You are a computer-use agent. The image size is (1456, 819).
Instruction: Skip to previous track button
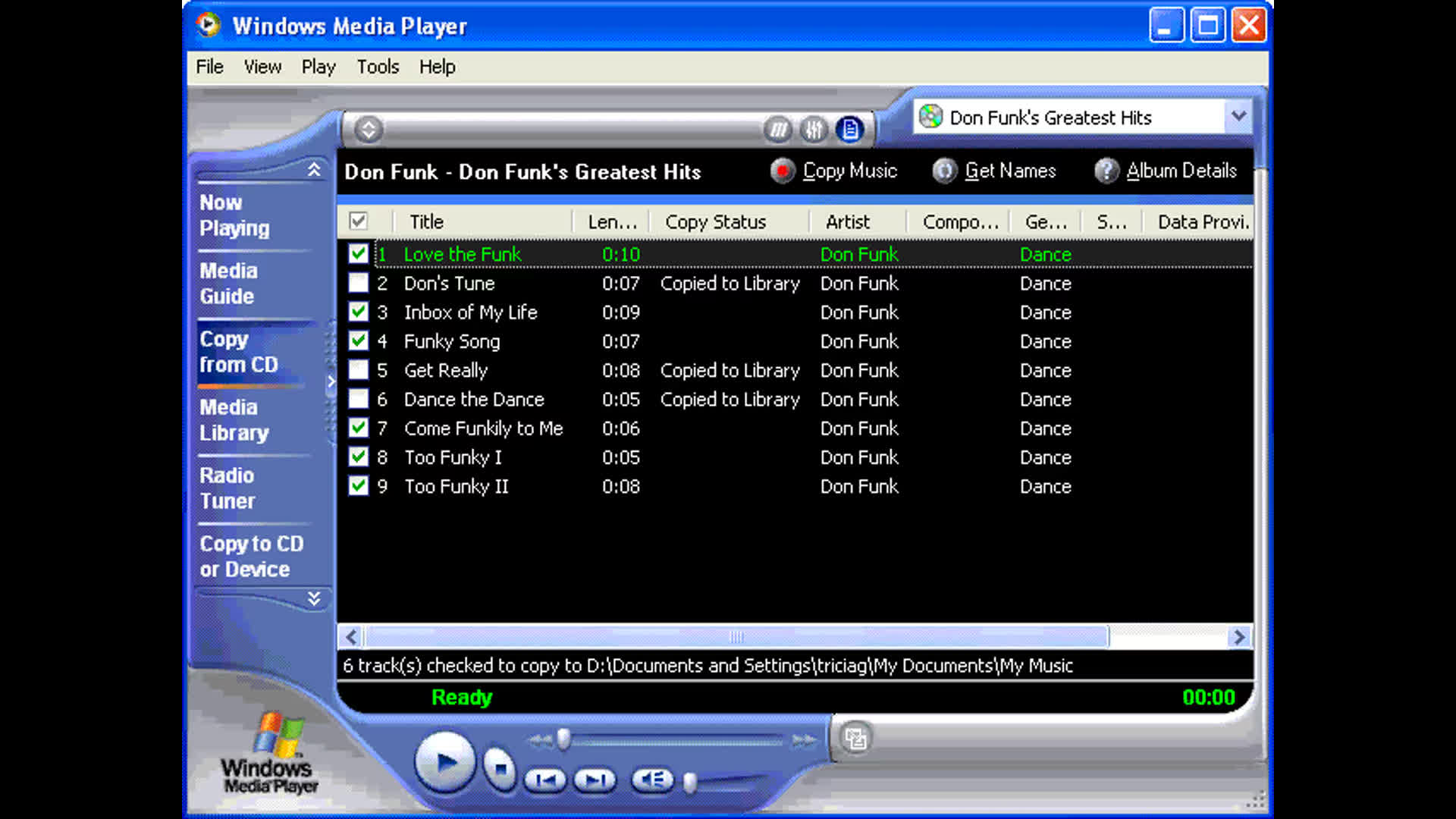coord(545,780)
